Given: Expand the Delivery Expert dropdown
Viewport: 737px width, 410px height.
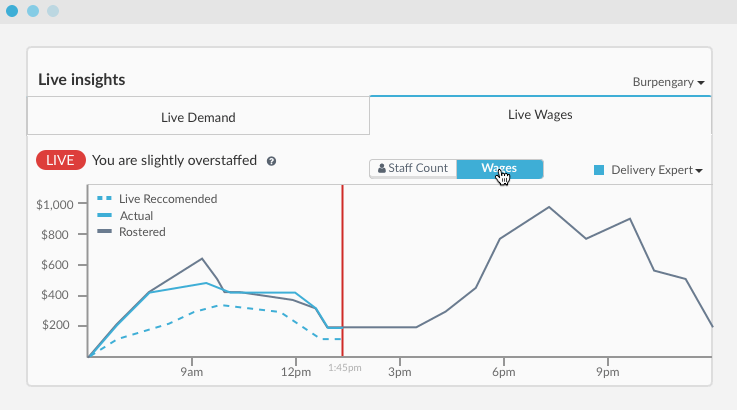Looking at the screenshot, I should tap(656, 170).
